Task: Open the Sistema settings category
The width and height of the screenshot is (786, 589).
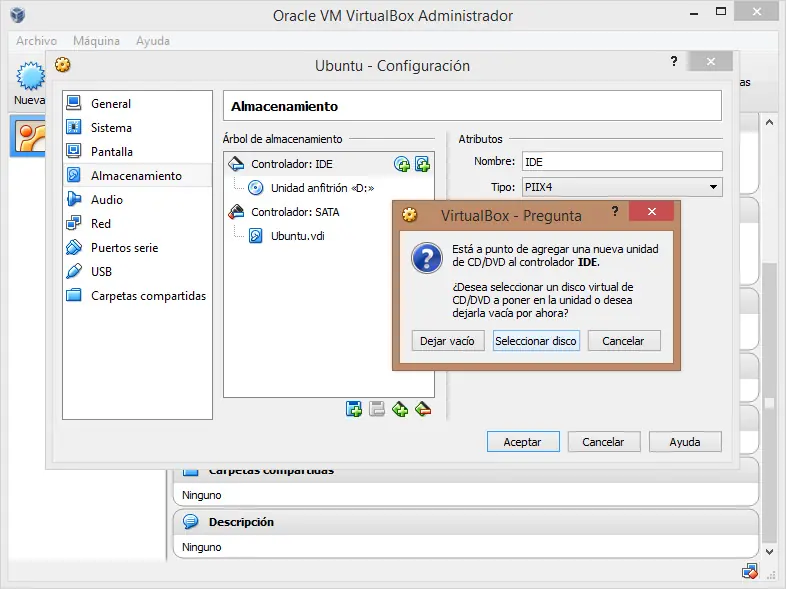Action: click(137, 127)
